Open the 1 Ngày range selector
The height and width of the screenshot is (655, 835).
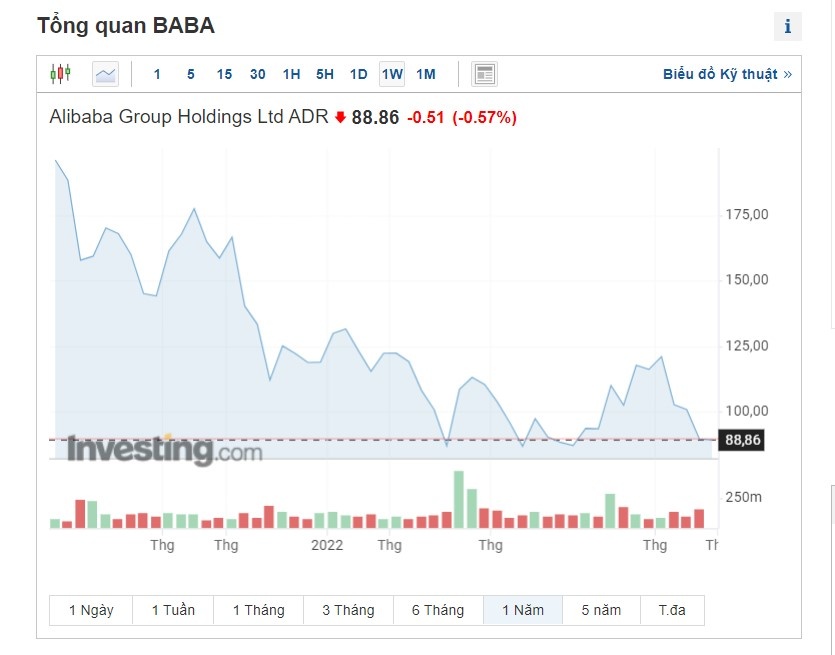tap(90, 610)
